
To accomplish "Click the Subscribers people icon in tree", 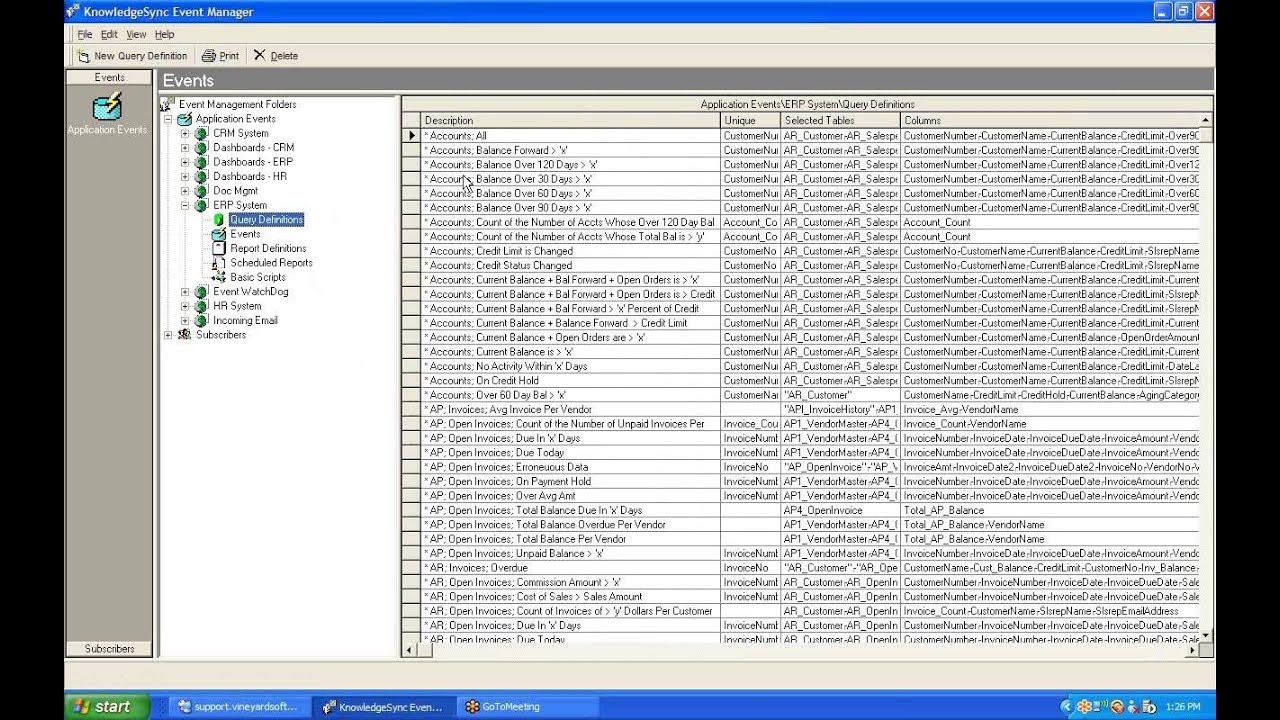I will point(184,335).
